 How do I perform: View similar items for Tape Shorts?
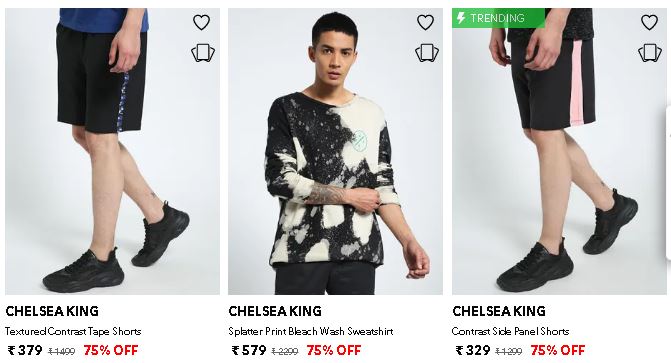coord(203,53)
